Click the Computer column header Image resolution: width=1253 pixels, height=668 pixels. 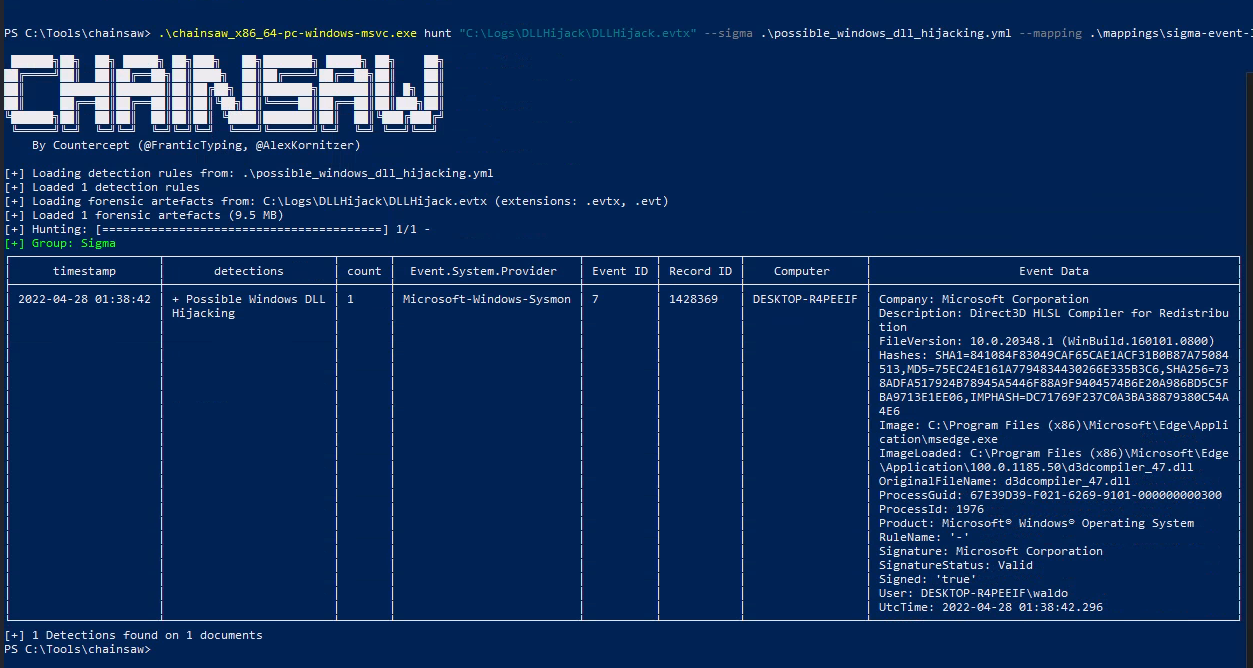coord(801,271)
